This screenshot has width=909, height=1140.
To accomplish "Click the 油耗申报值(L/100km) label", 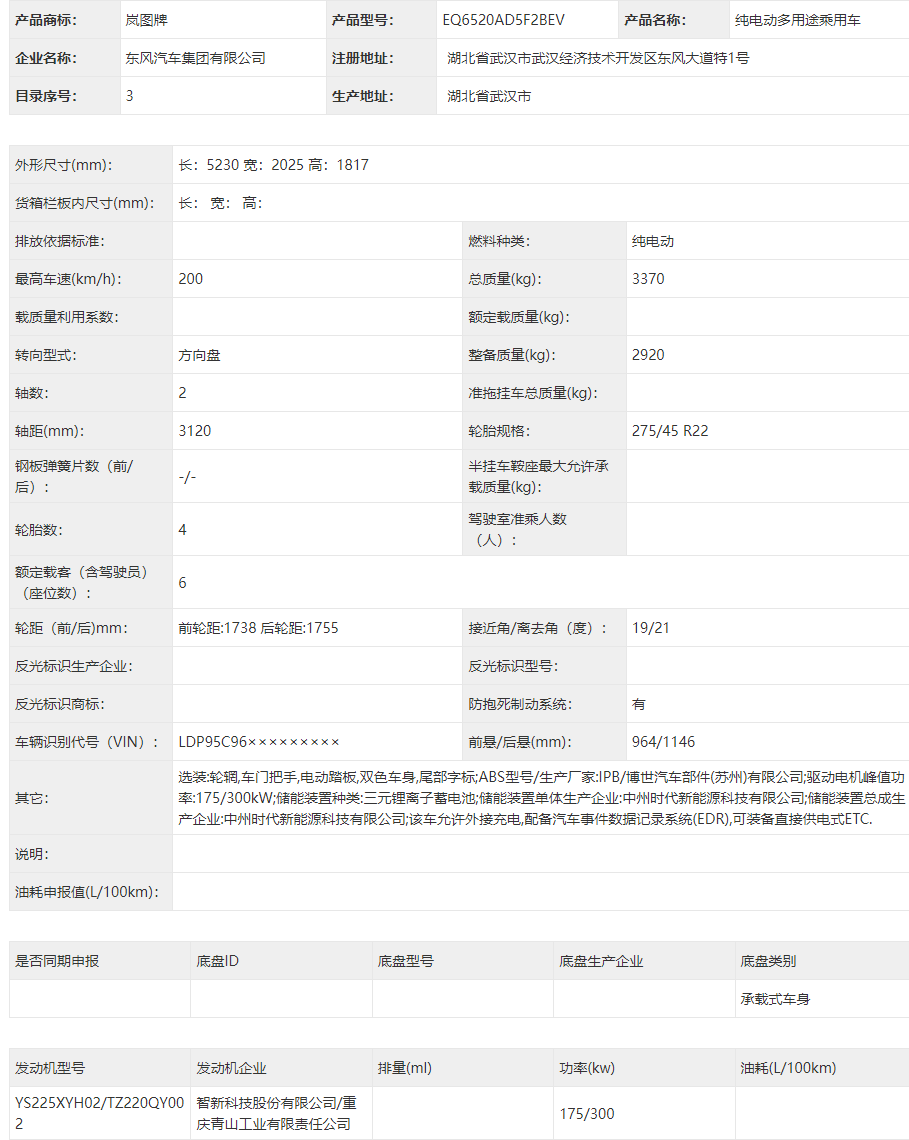I will [x=87, y=892].
